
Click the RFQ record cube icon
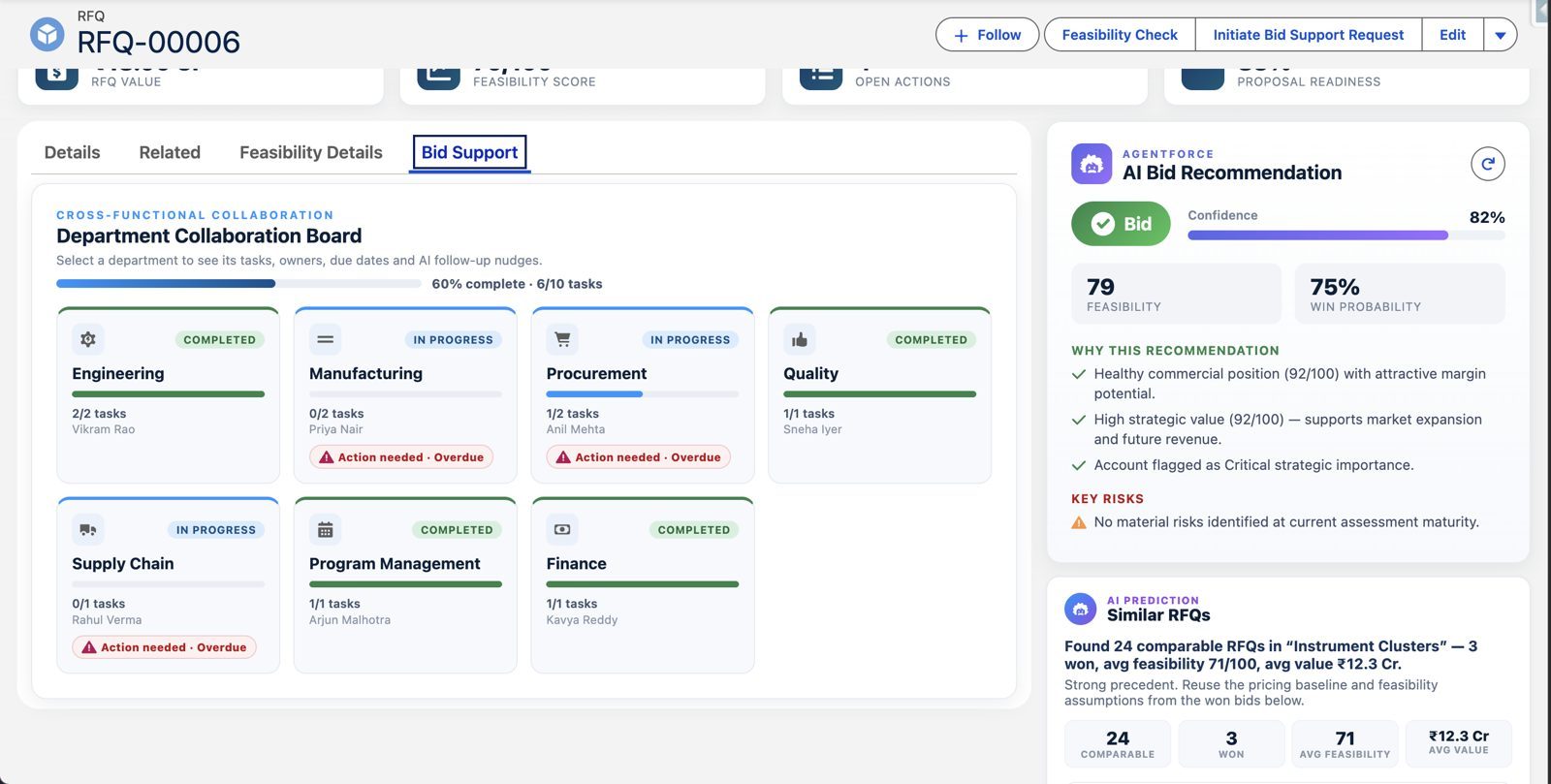(x=47, y=35)
